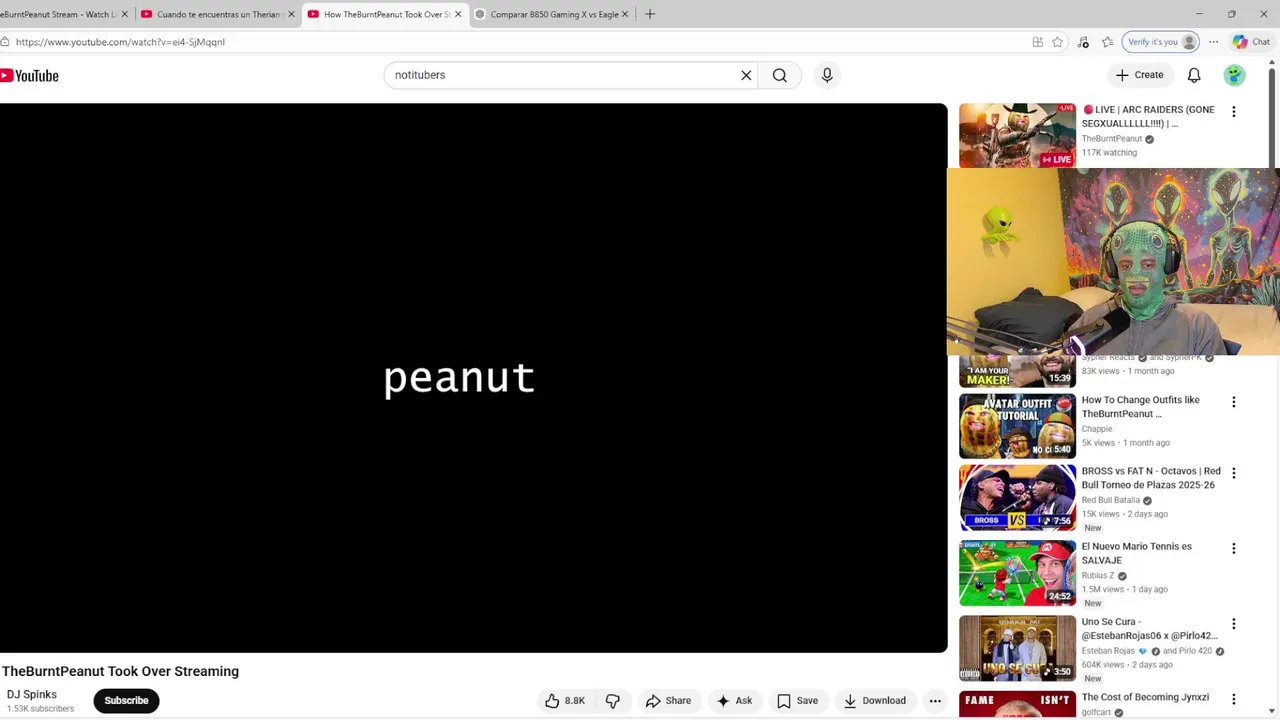Start voice search with microphone
Viewport: 1280px width, 720px height.
click(827, 75)
